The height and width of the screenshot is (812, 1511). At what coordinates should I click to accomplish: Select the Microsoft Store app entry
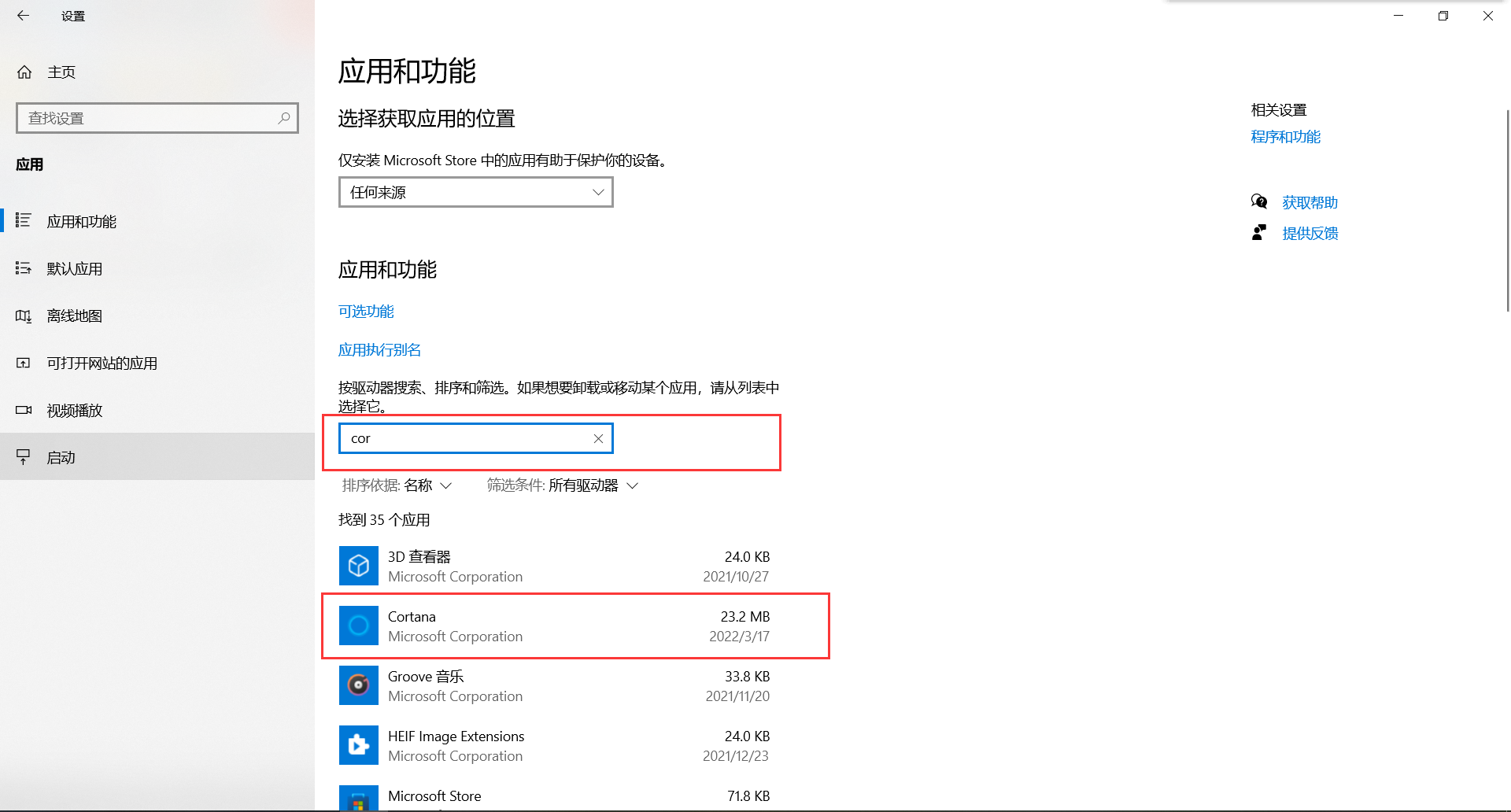click(555, 796)
